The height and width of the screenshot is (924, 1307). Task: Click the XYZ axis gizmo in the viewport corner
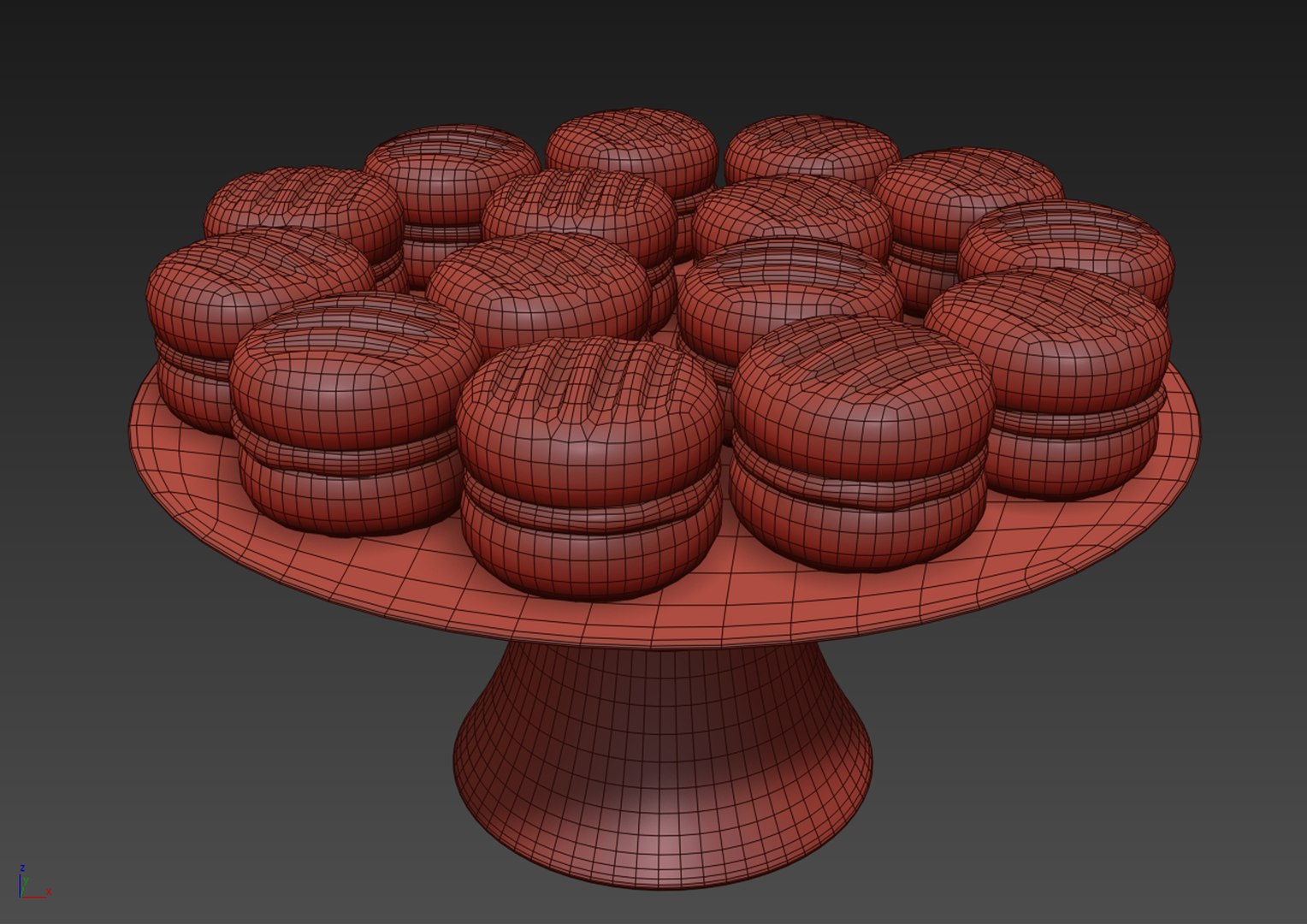click(34, 882)
